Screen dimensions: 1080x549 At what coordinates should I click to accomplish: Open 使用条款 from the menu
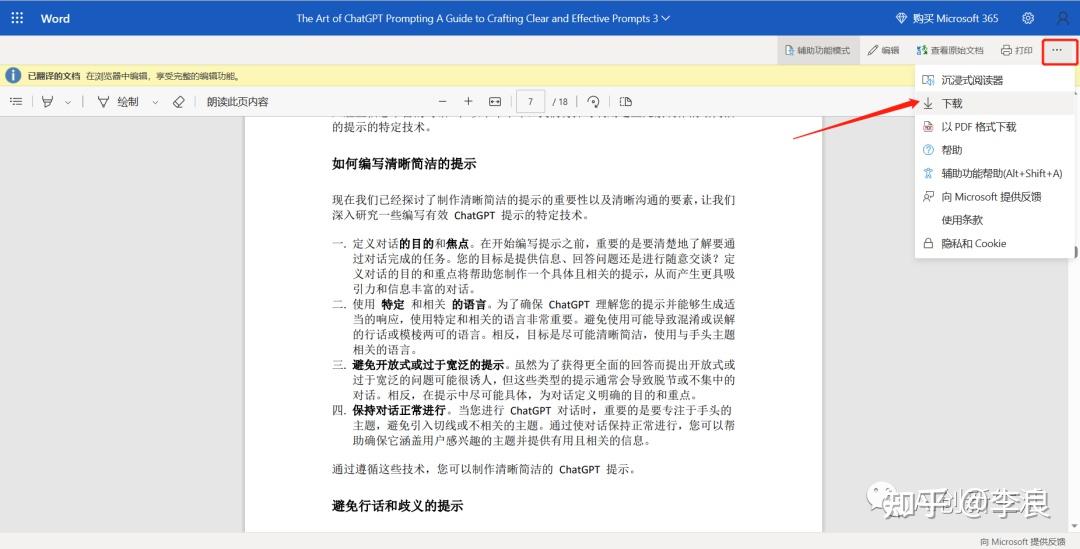(995, 220)
